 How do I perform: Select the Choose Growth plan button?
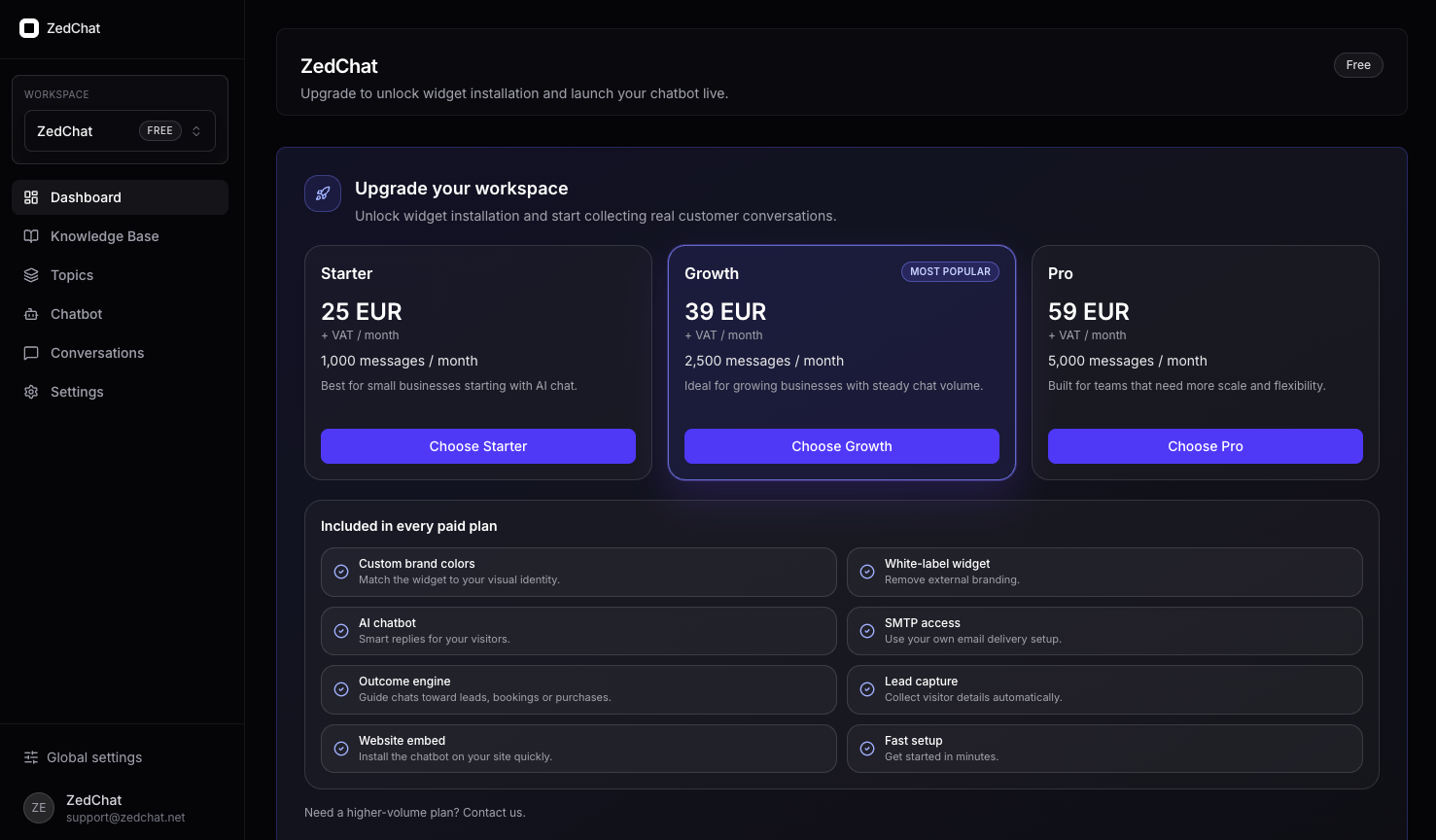coord(841,446)
